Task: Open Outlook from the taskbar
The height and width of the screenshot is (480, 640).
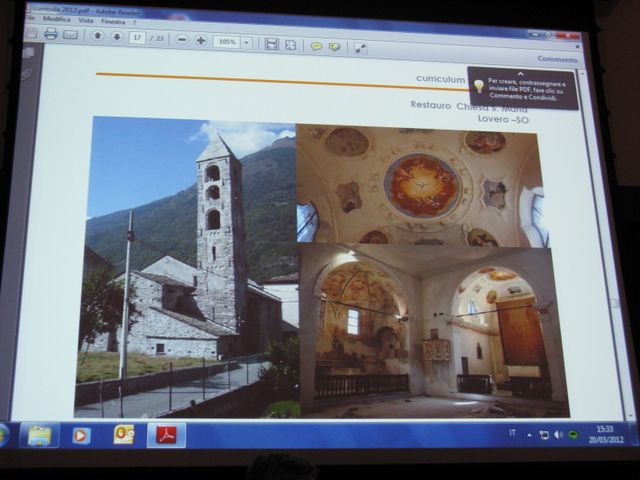Action: click(123, 434)
